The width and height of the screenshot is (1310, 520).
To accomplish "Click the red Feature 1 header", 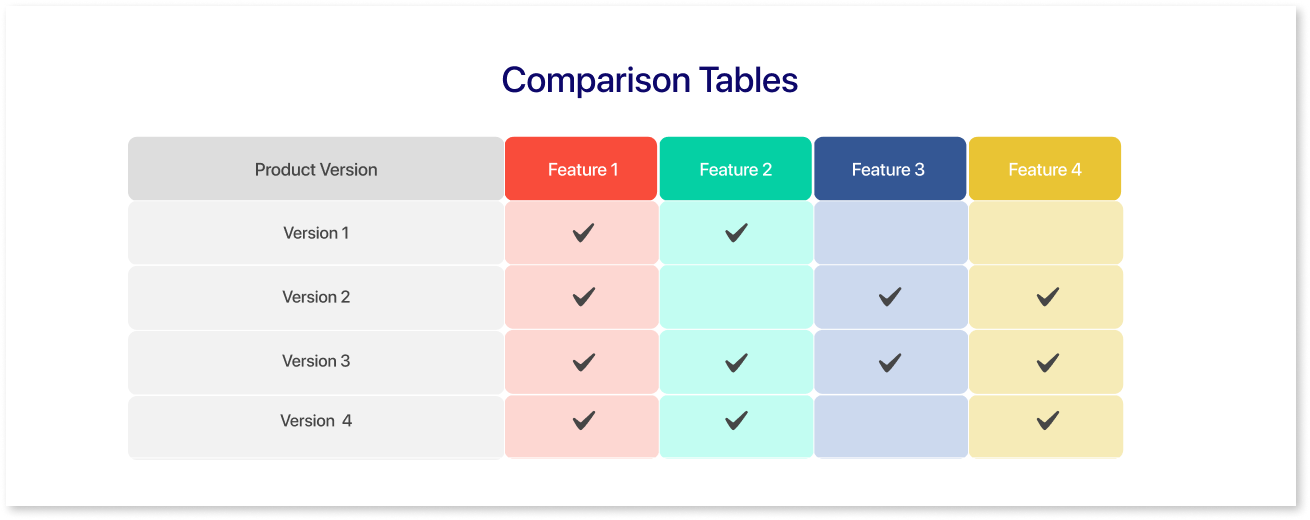I will [581, 169].
